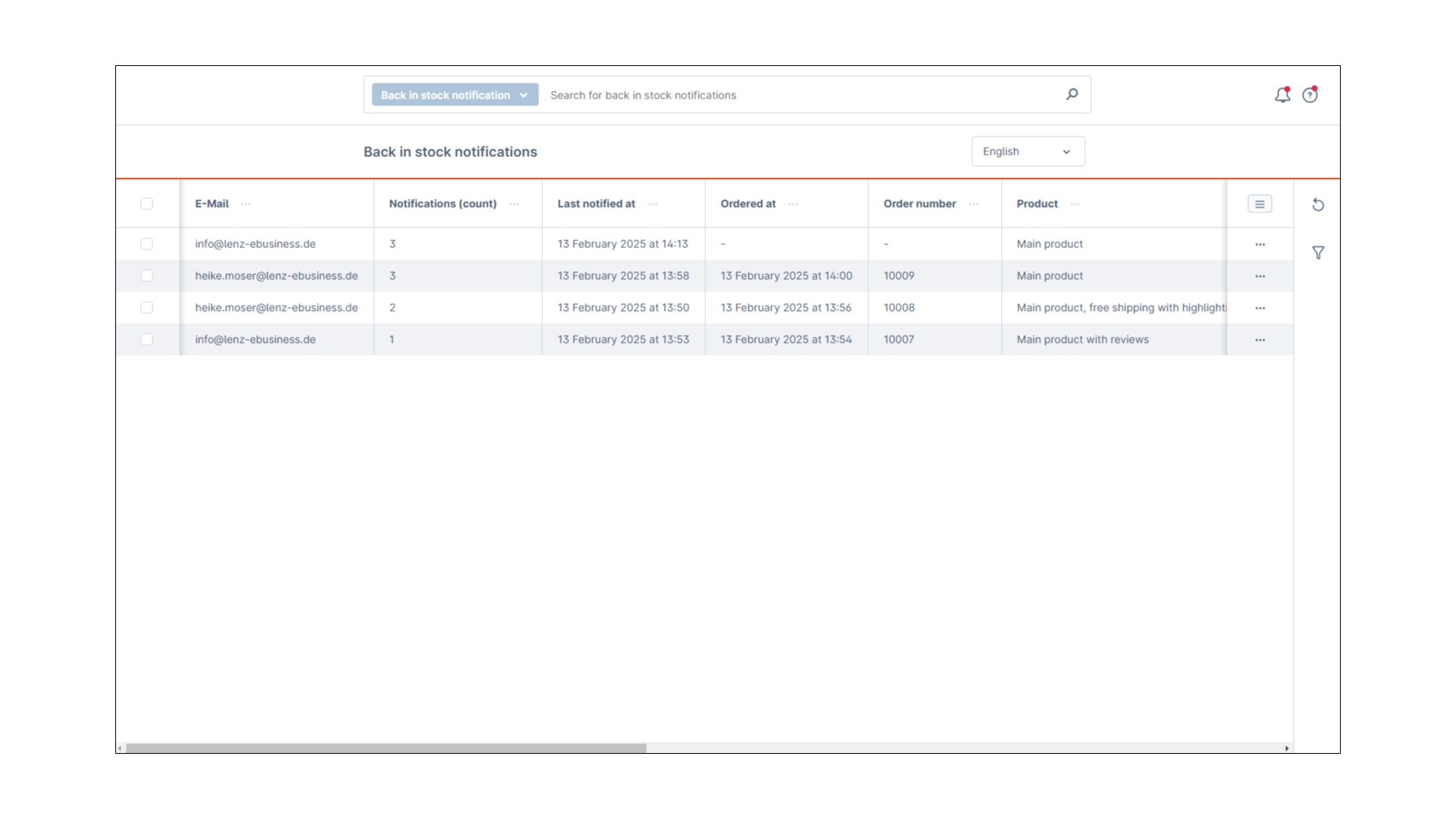This screenshot has height=819, width=1456.
Task: Click order number 10007
Action: pyautogui.click(x=899, y=339)
